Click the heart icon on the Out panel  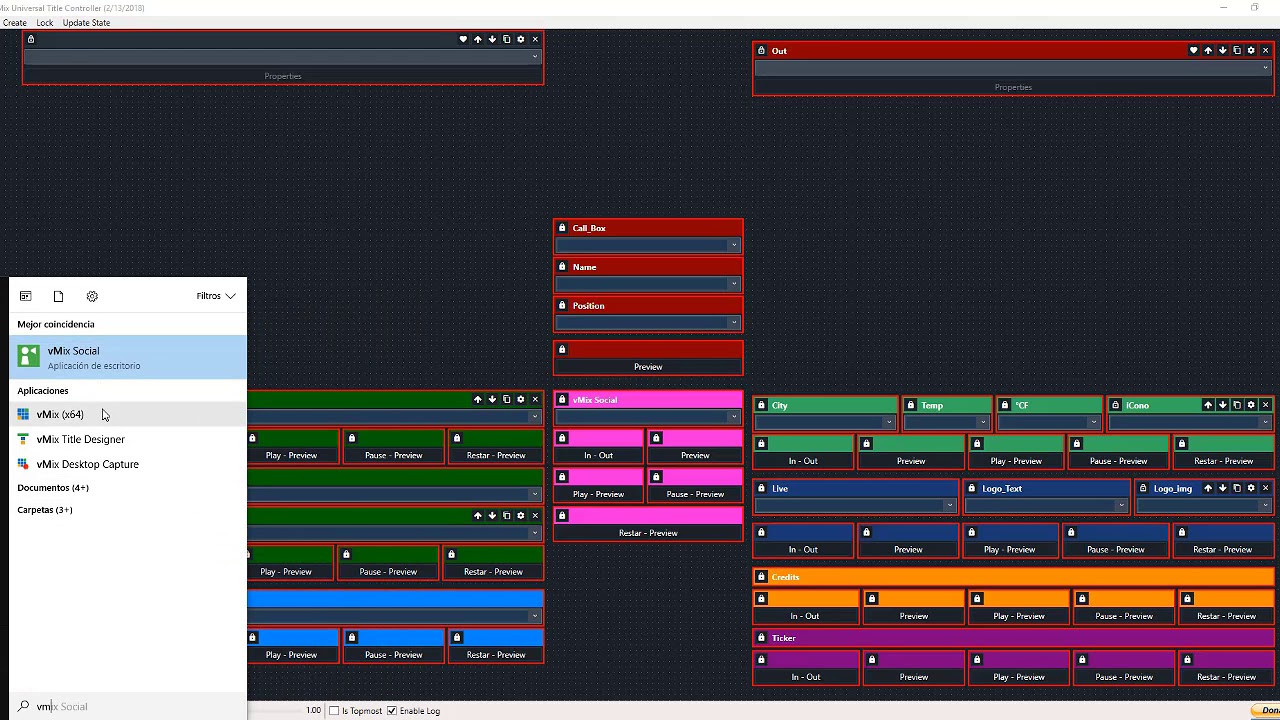pyautogui.click(x=1193, y=50)
